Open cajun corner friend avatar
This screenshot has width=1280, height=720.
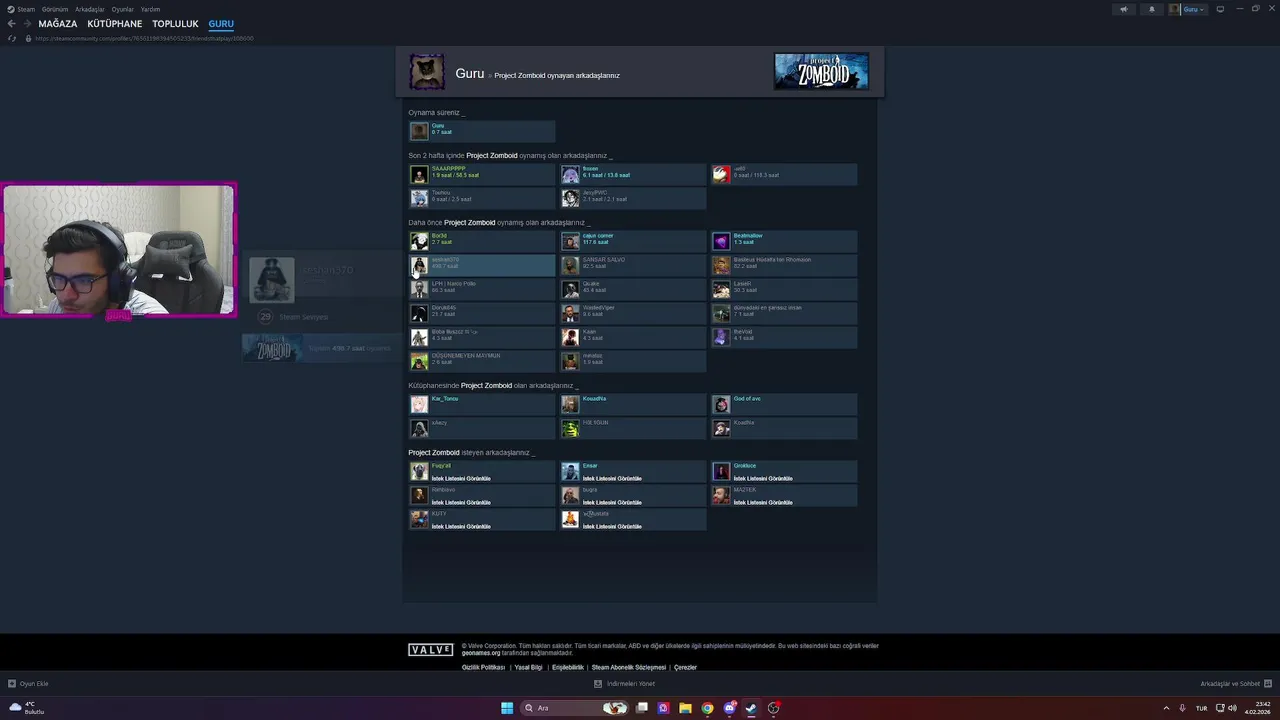pos(570,241)
